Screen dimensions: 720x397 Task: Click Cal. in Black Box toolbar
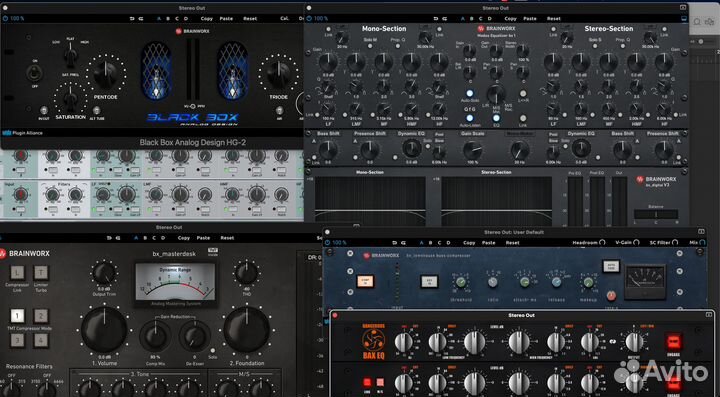coord(285,19)
